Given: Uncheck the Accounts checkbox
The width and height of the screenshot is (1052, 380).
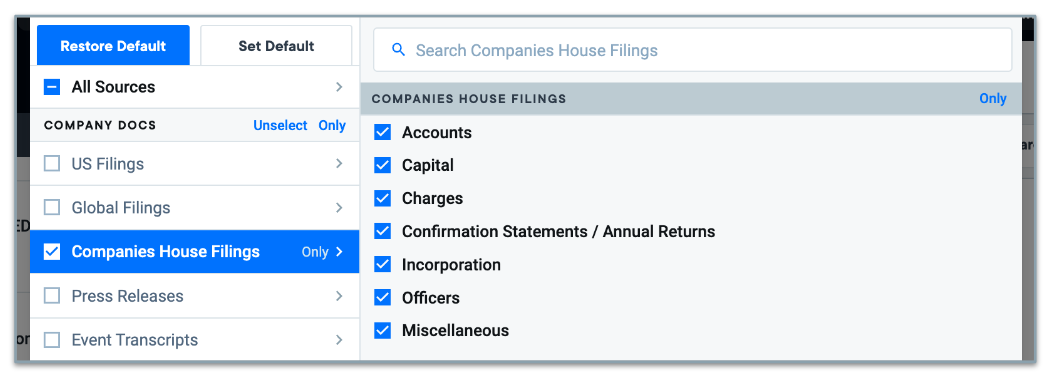Looking at the screenshot, I should (382, 132).
